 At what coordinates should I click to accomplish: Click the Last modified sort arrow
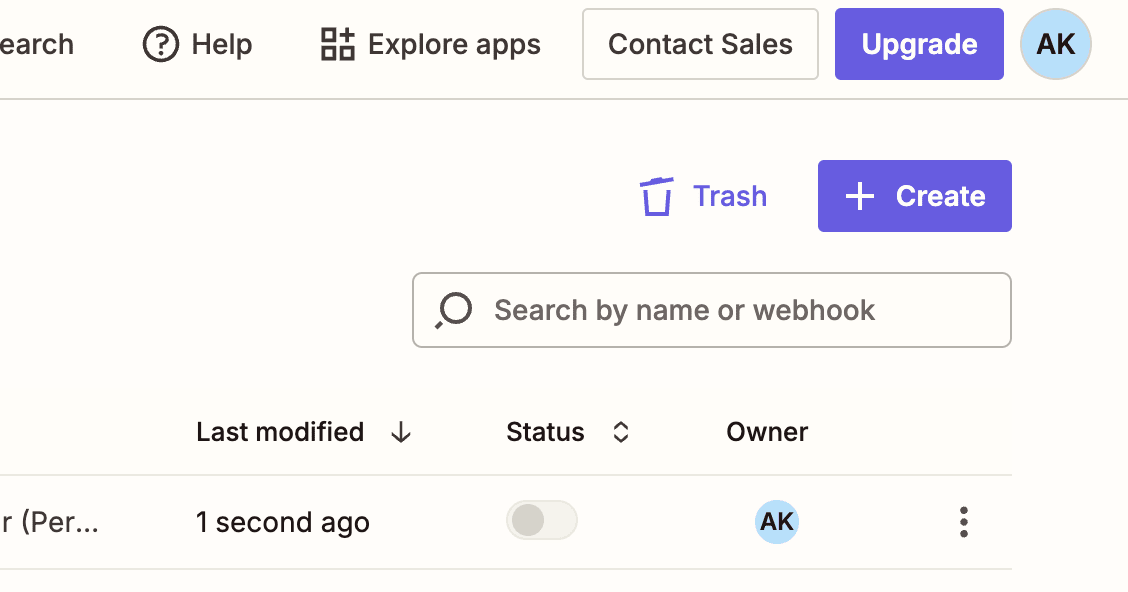click(x=401, y=432)
